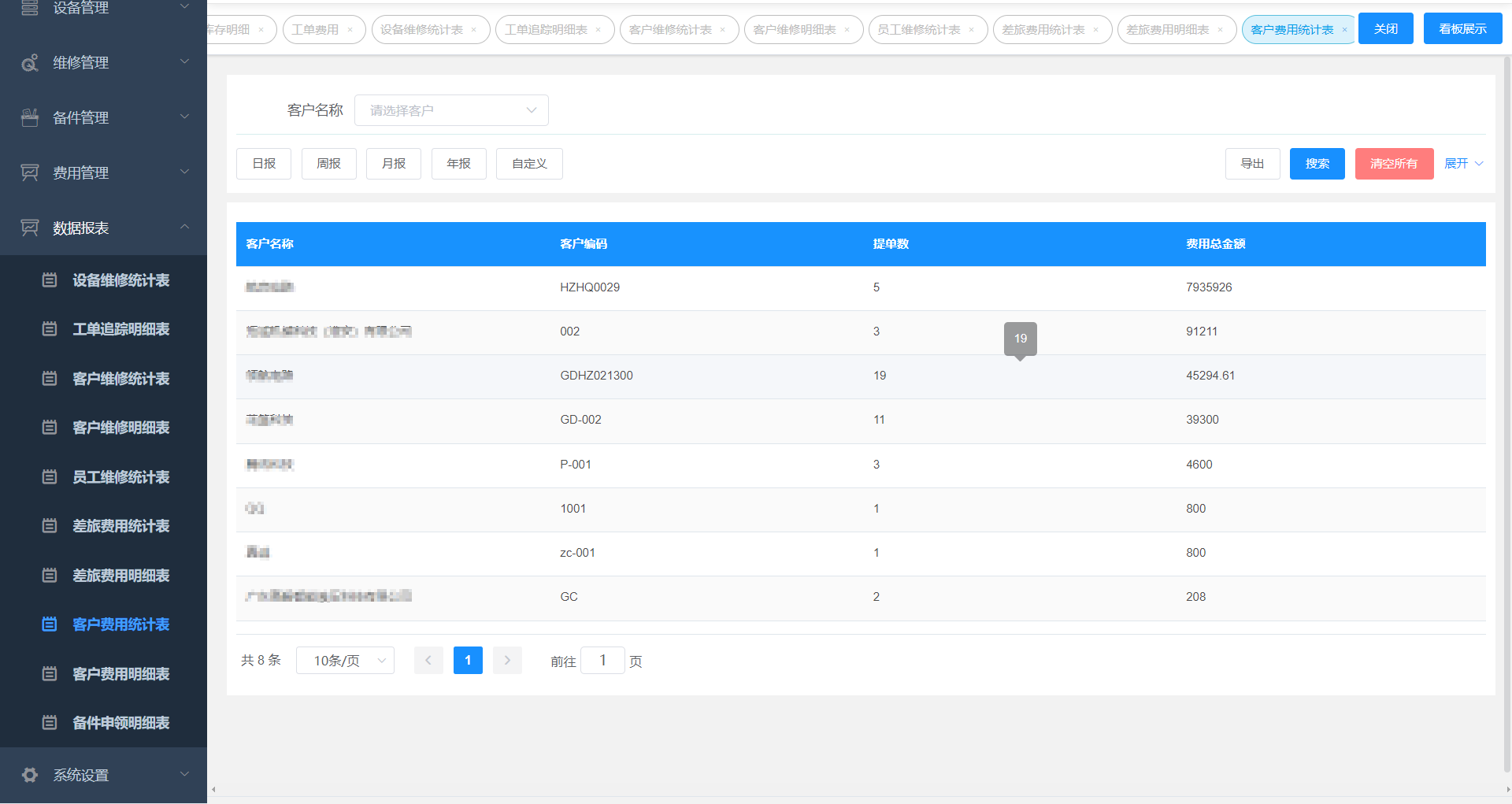Go to next page arrow in pagination
The height and width of the screenshot is (804, 1512).
point(507,661)
